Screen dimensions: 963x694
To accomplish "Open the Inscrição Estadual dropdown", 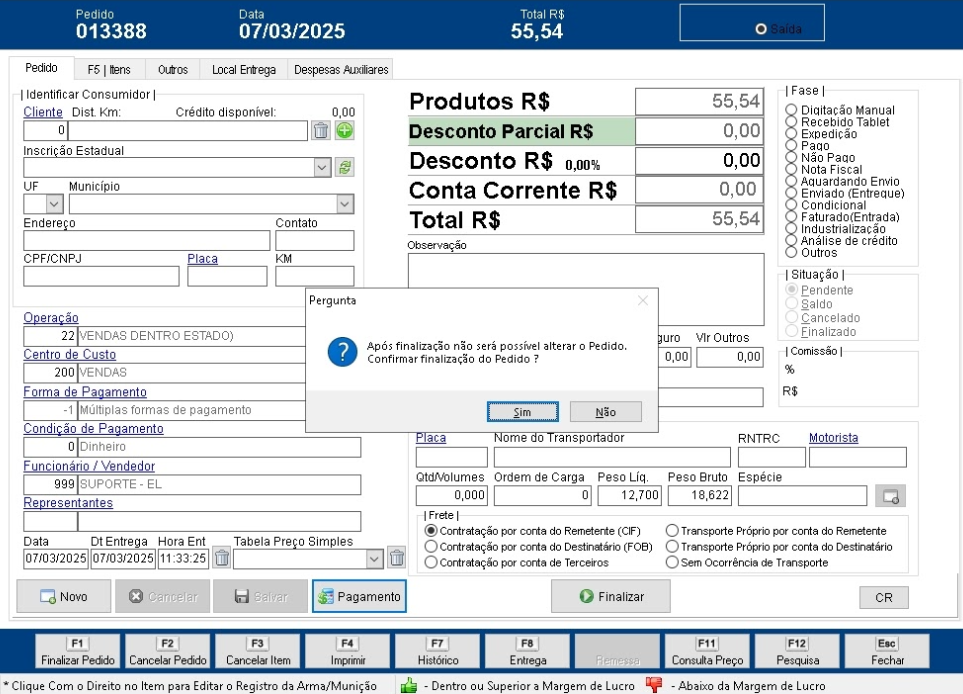I will pos(322,167).
